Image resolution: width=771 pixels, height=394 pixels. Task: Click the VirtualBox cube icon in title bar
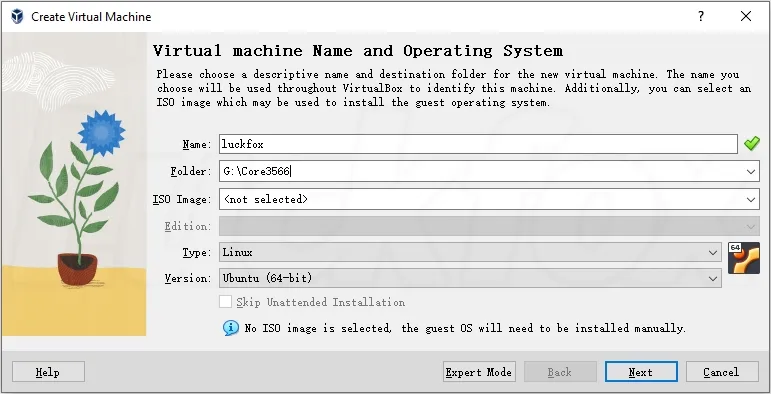[x=17, y=16]
